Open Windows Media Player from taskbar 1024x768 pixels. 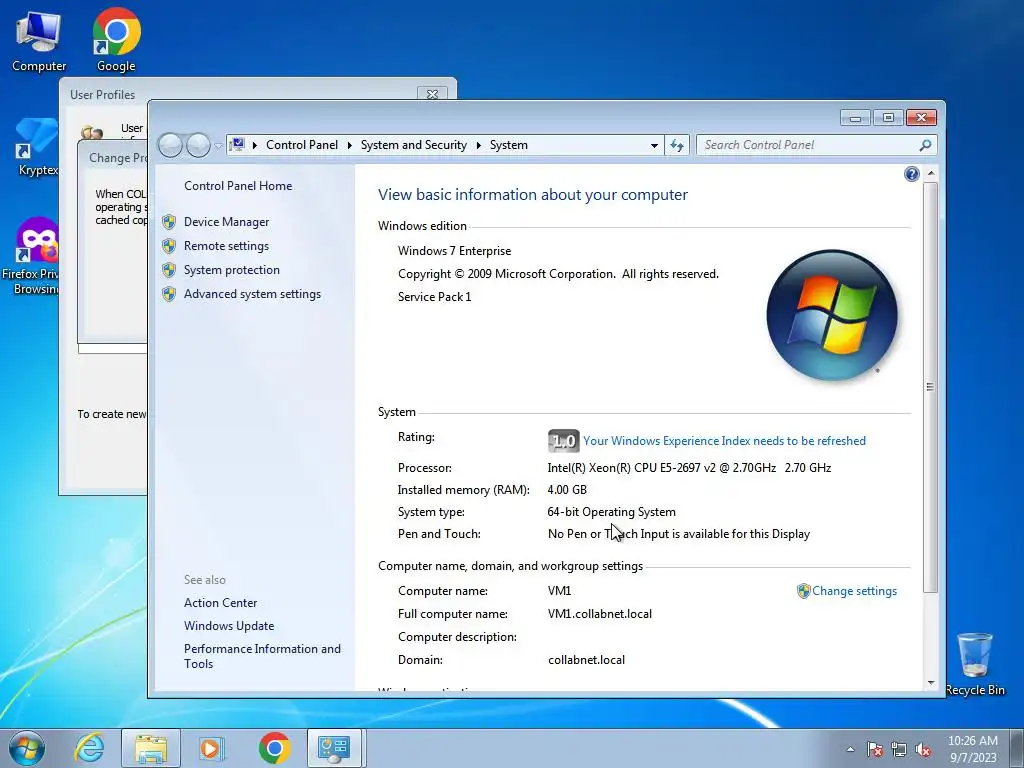[211, 748]
